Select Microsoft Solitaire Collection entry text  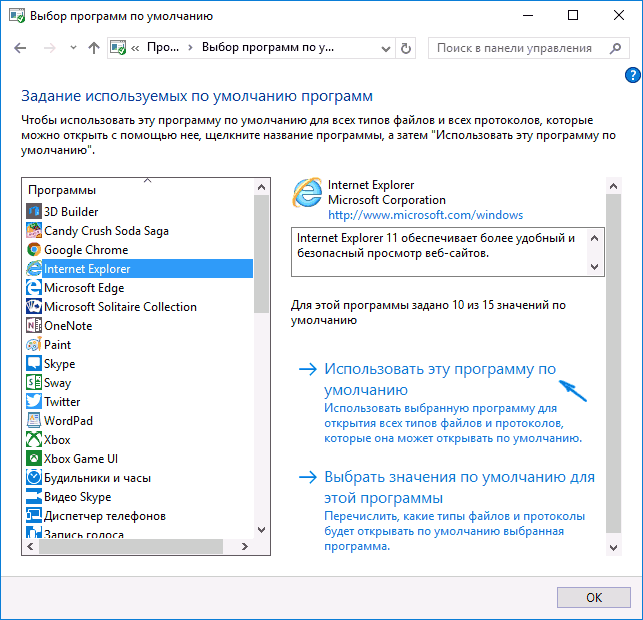[120, 307]
